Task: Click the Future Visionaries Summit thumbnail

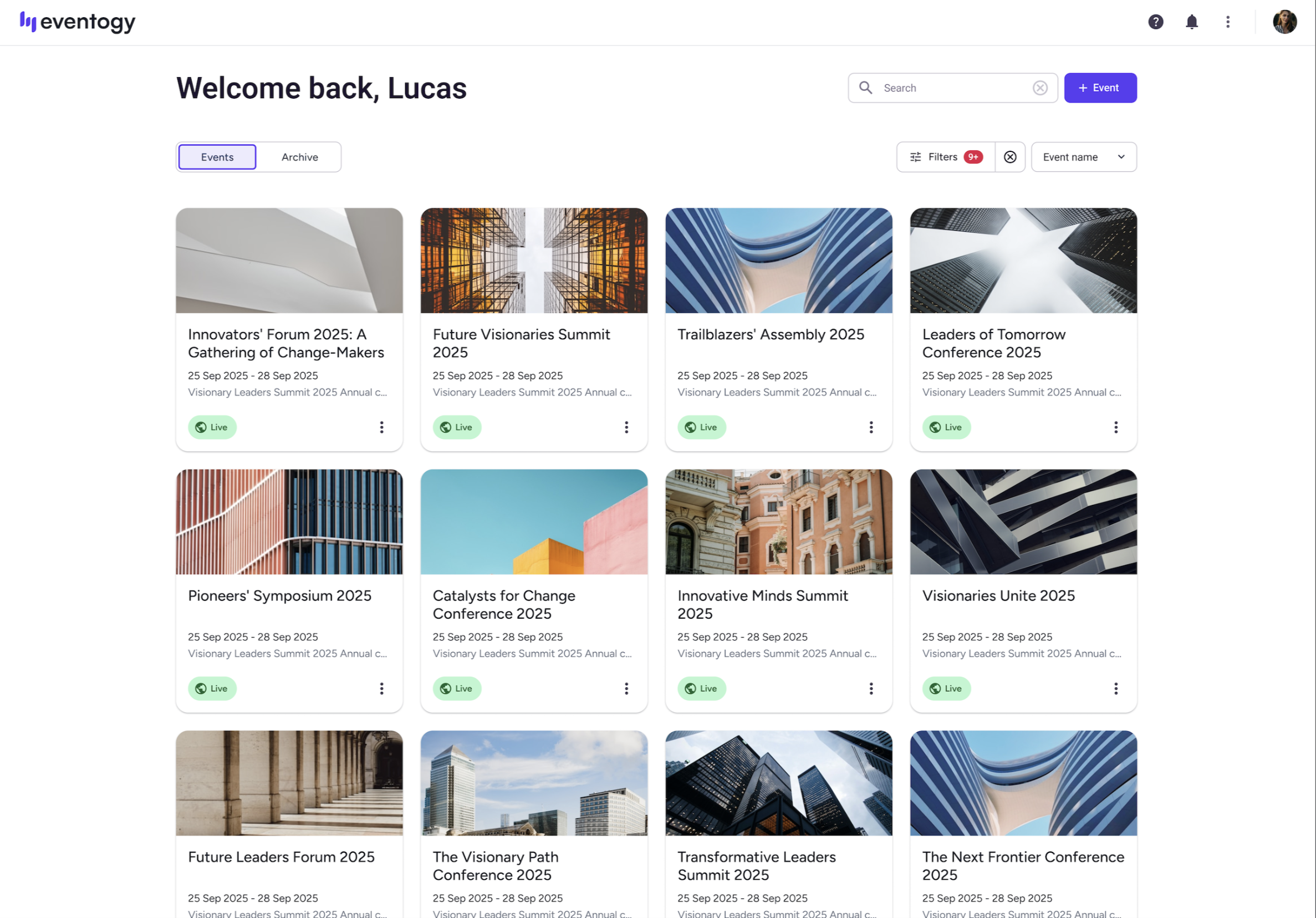Action: 534,260
